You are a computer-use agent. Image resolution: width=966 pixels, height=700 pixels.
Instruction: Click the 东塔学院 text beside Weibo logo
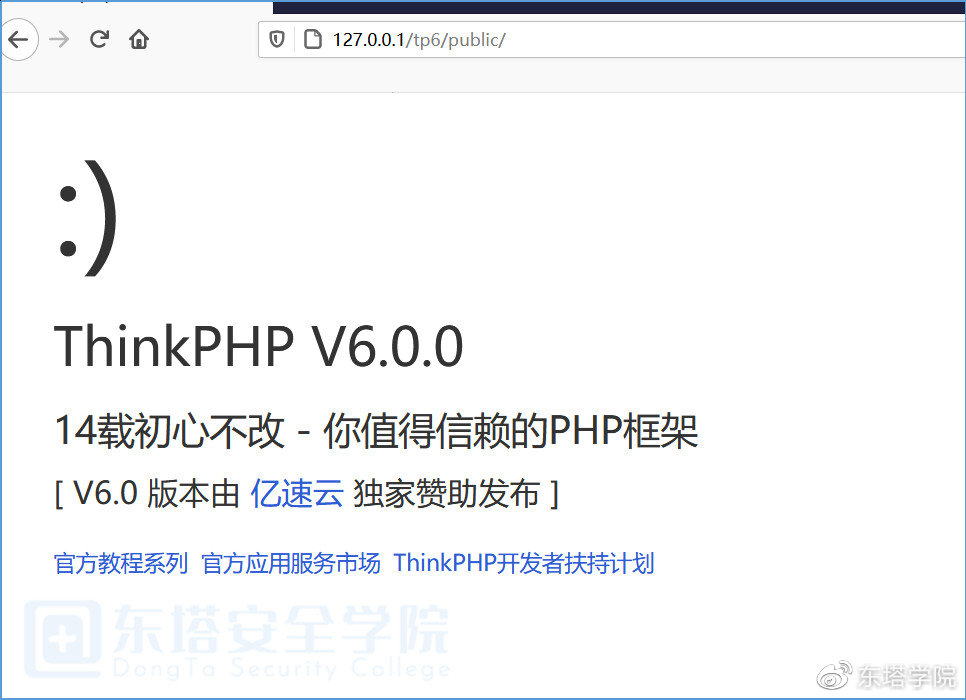pos(906,677)
